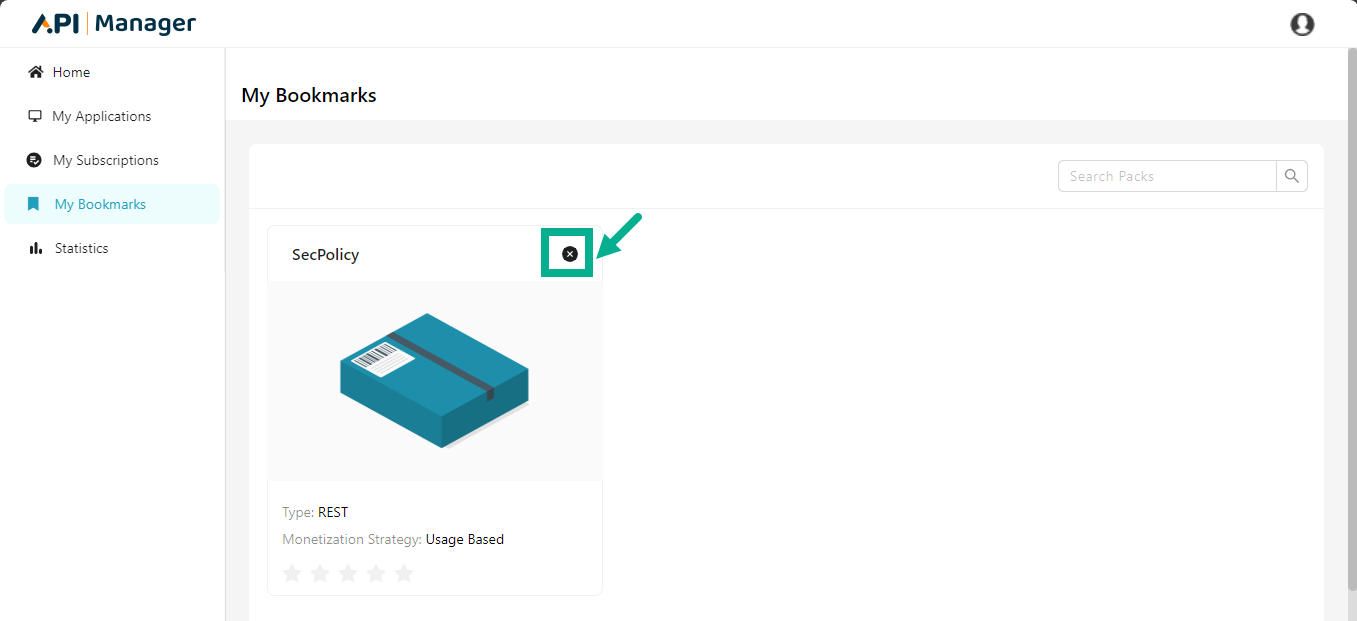Viewport: 1357px width, 621px height.
Task: Click the My Subscriptions round icon
Action: [34, 160]
